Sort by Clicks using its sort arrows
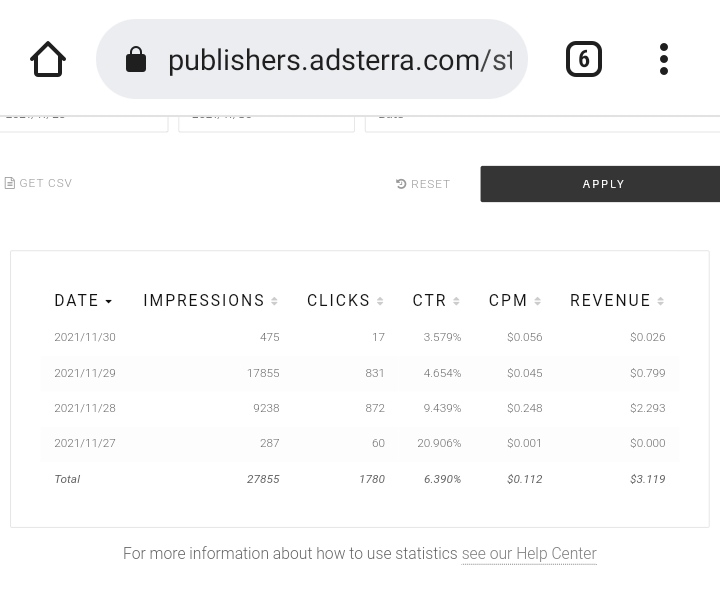 pos(380,301)
